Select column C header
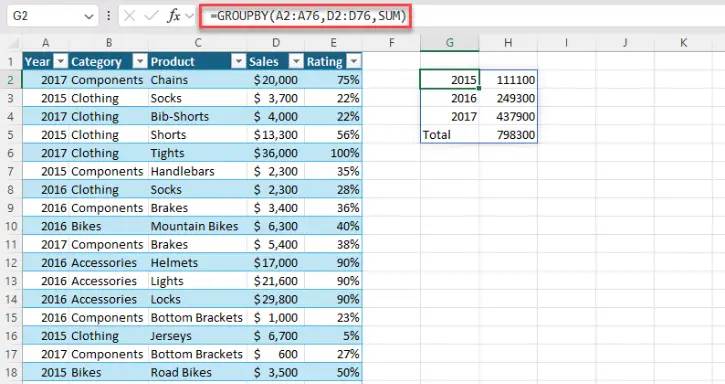 [x=198, y=43]
